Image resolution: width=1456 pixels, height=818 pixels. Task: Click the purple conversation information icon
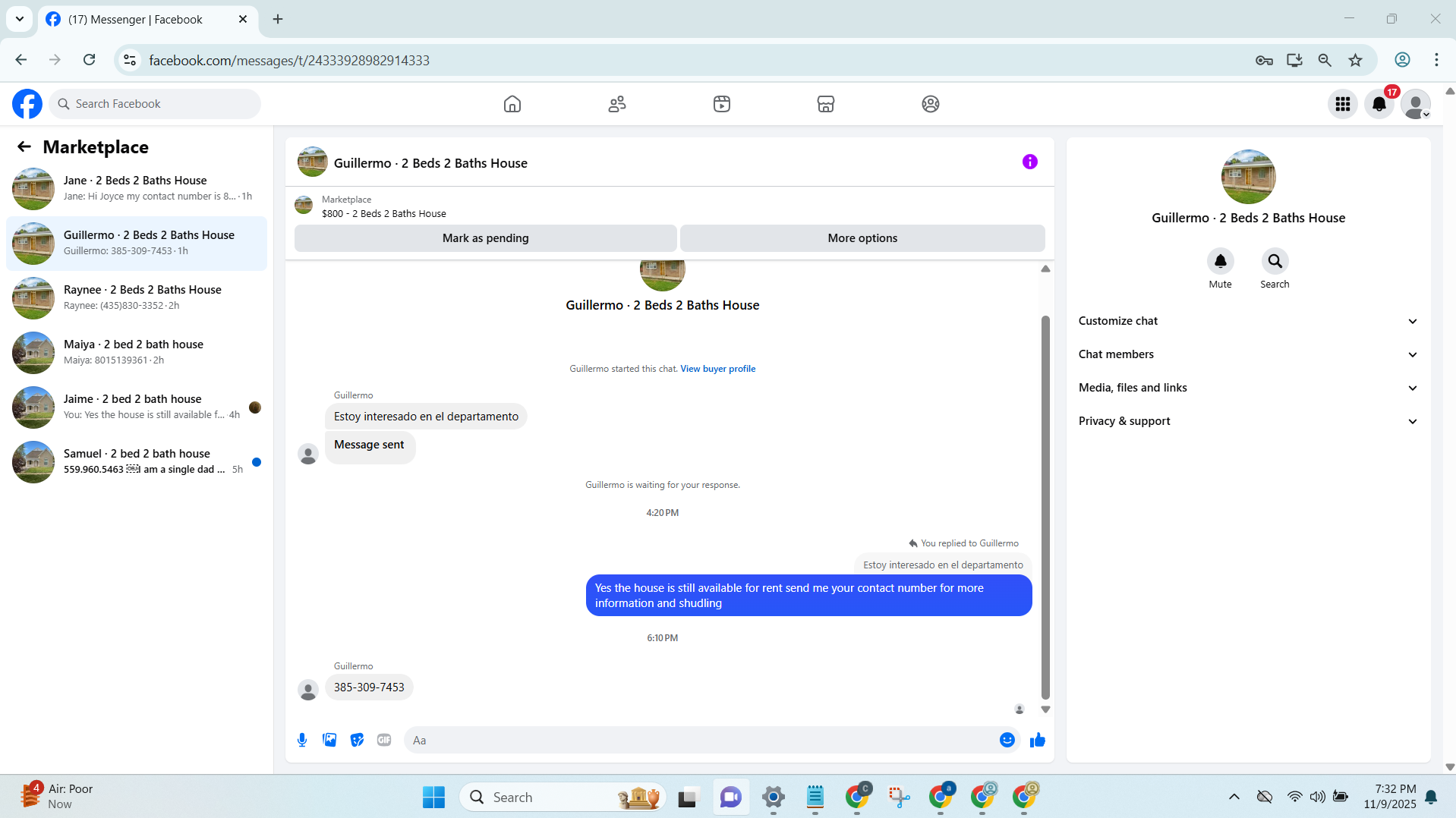point(1030,162)
